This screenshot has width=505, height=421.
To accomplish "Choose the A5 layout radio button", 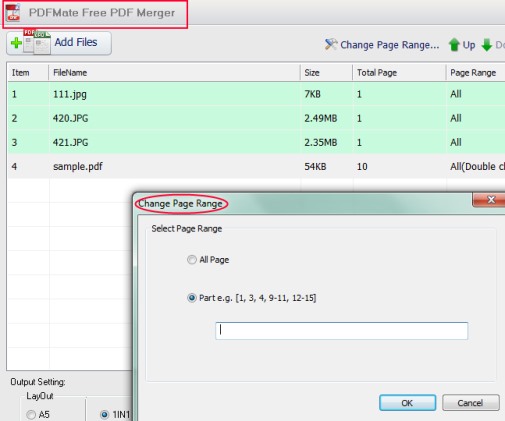I will [31, 415].
